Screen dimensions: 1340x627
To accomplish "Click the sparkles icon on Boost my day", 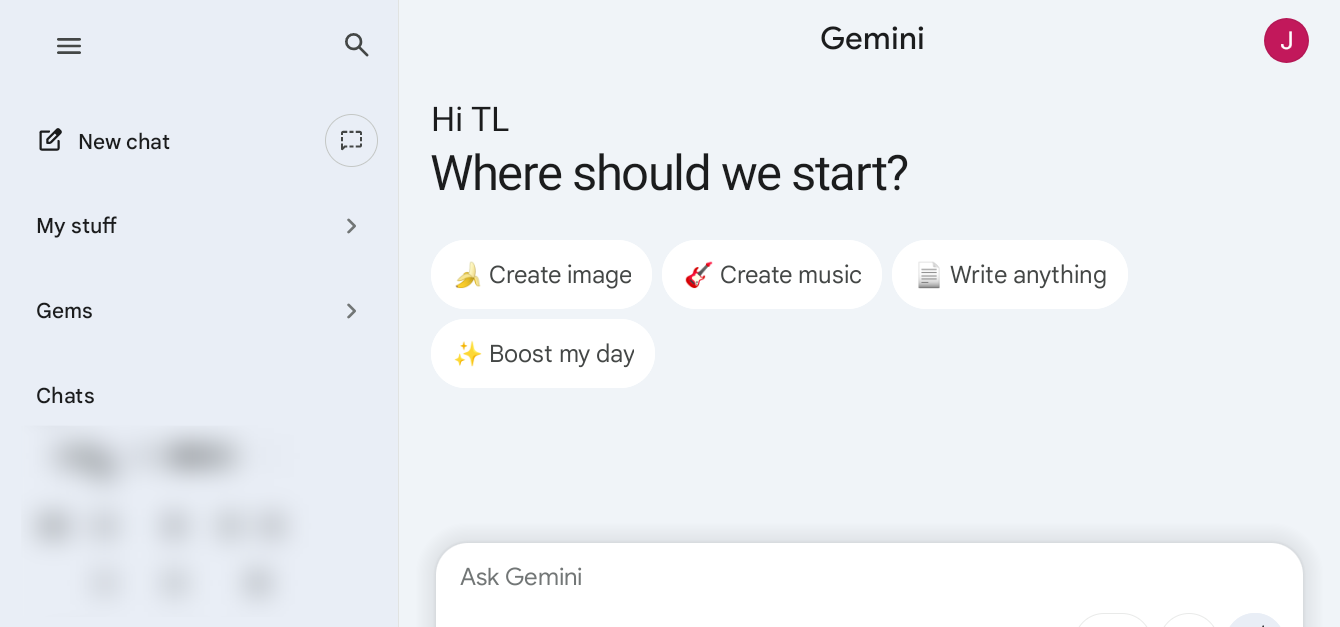I will (467, 354).
